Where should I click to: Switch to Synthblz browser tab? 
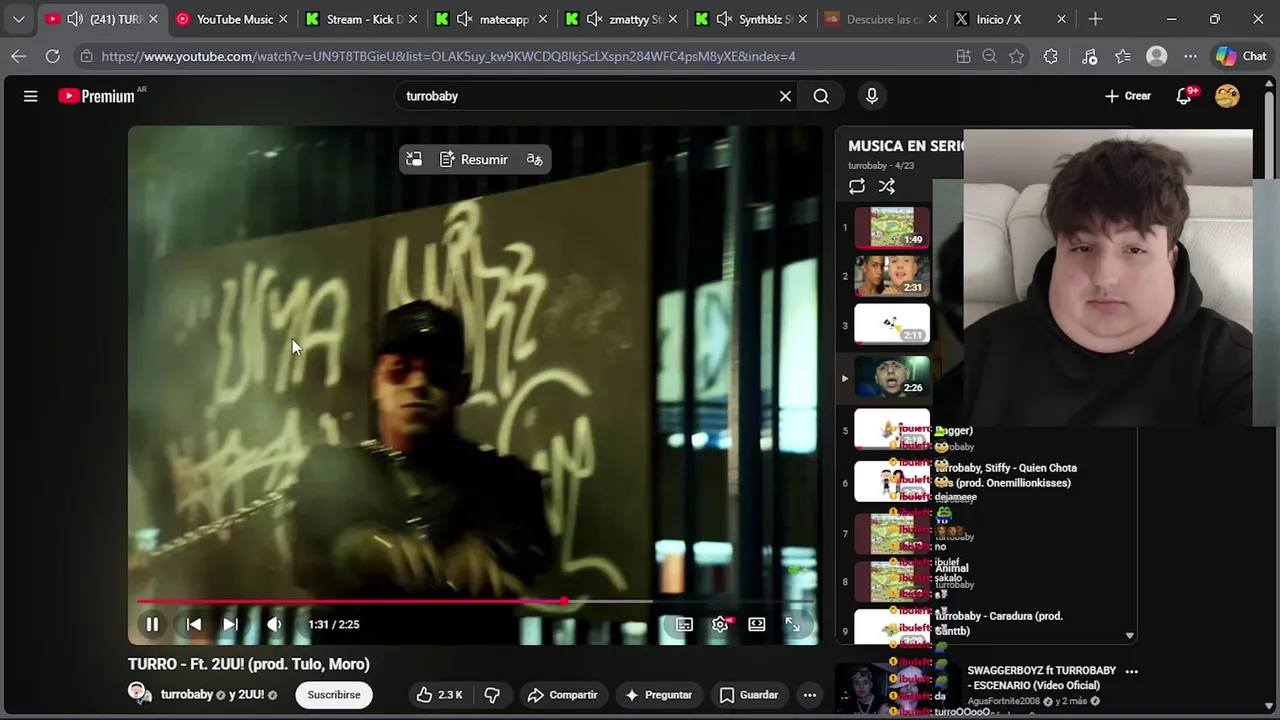(751, 19)
